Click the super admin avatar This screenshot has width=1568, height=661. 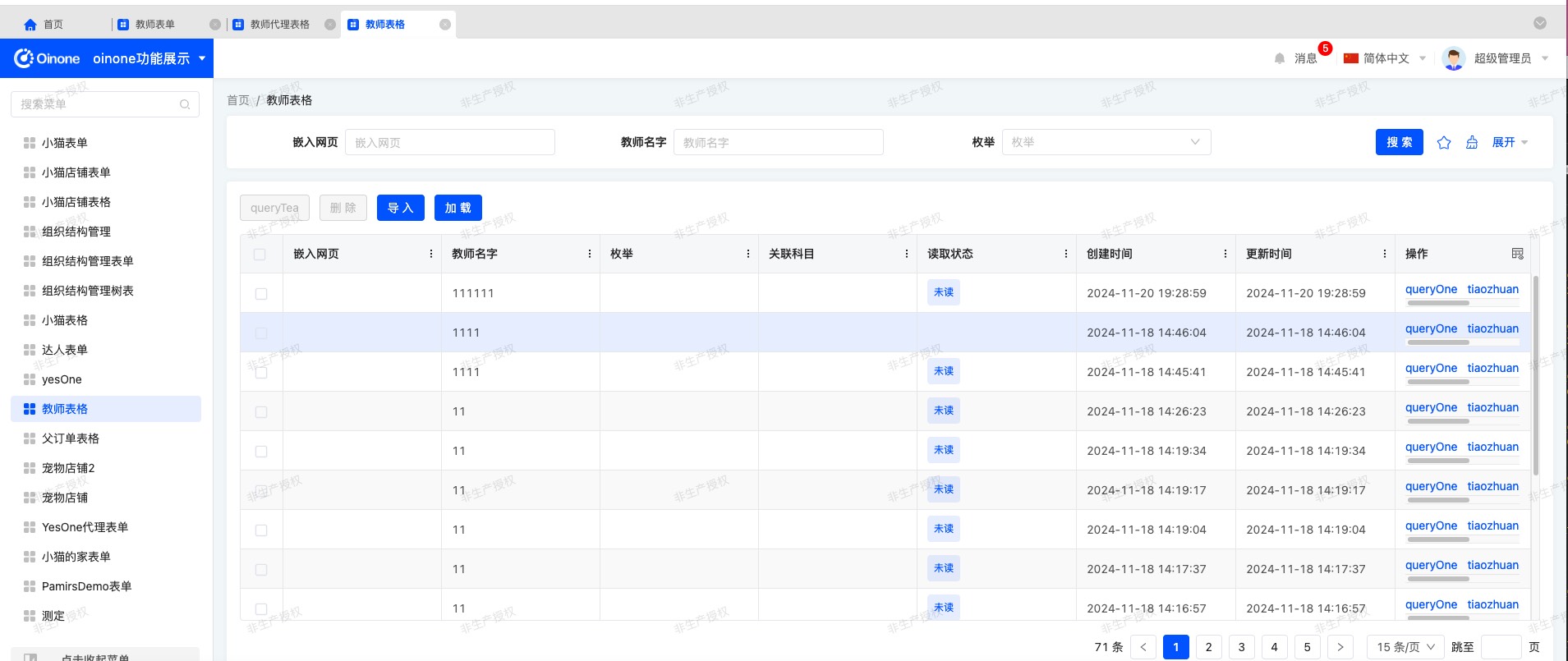click(1454, 58)
